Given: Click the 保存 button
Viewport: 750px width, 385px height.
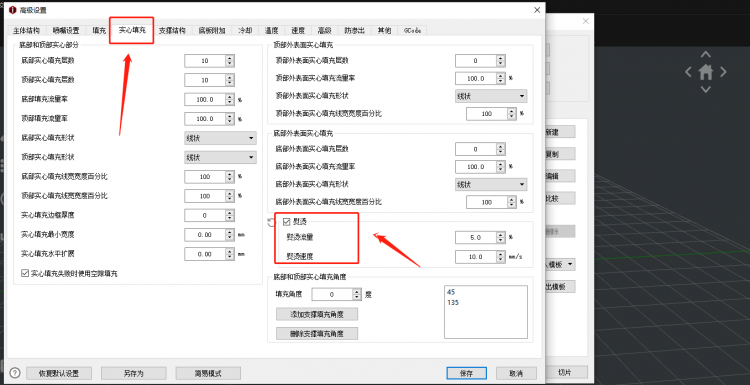Looking at the screenshot, I should coord(466,373).
